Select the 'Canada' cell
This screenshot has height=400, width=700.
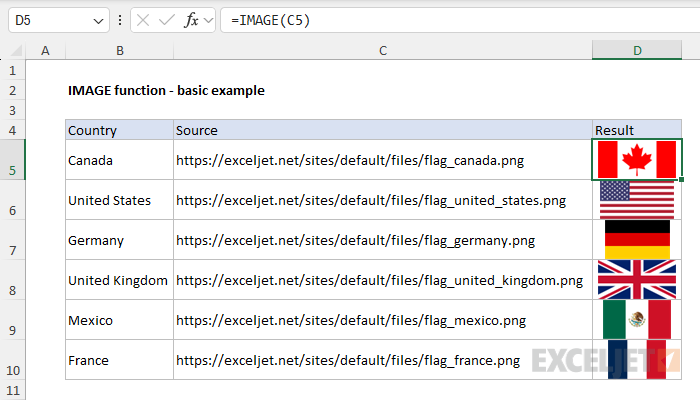pos(119,160)
